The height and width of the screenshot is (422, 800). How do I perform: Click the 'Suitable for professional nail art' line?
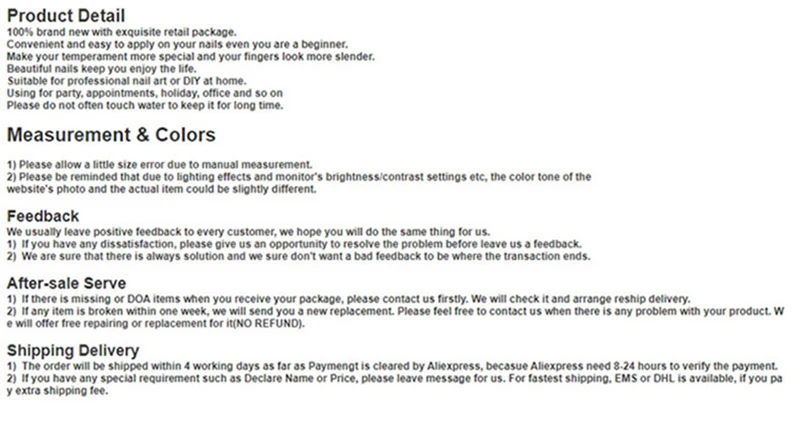click(127, 81)
